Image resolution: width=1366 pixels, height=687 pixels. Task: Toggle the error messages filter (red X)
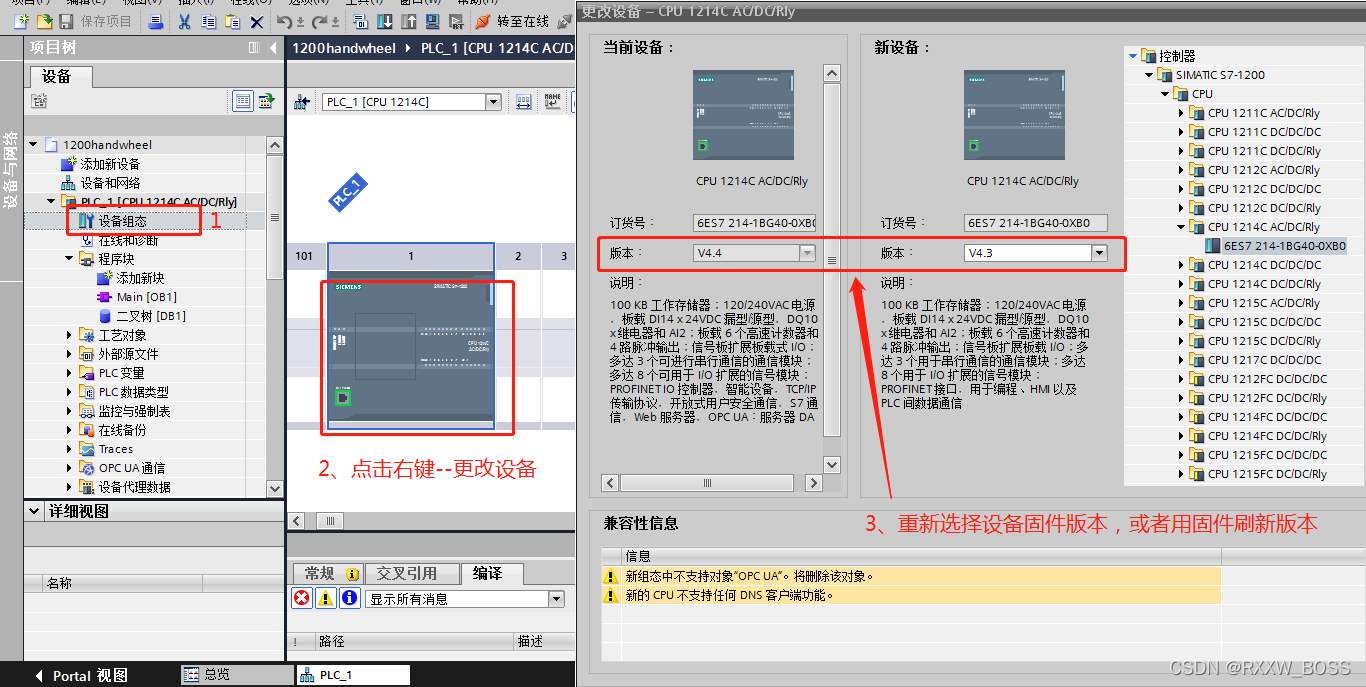pyautogui.click(x=301, y=598)
